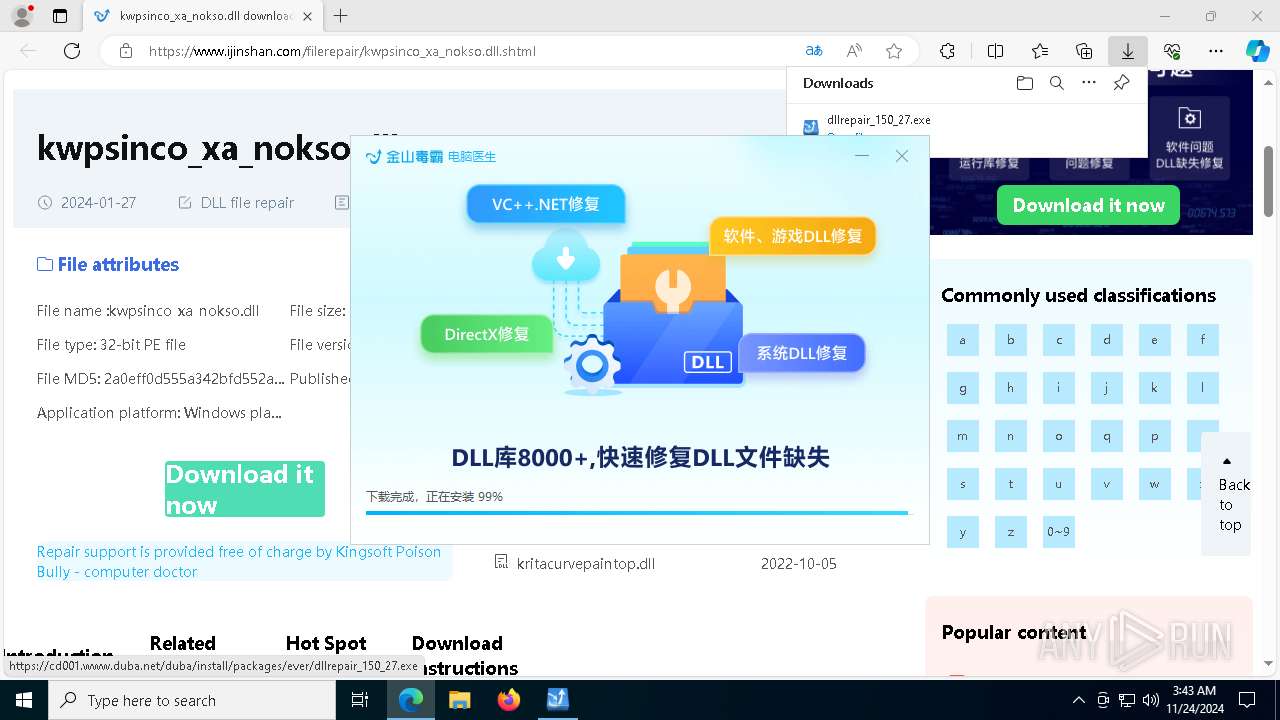Image resolution: width=1280 pixels, height=720 pixels.
Task: Close the Kingsoft installer dialog
Action: pos(902,156)
